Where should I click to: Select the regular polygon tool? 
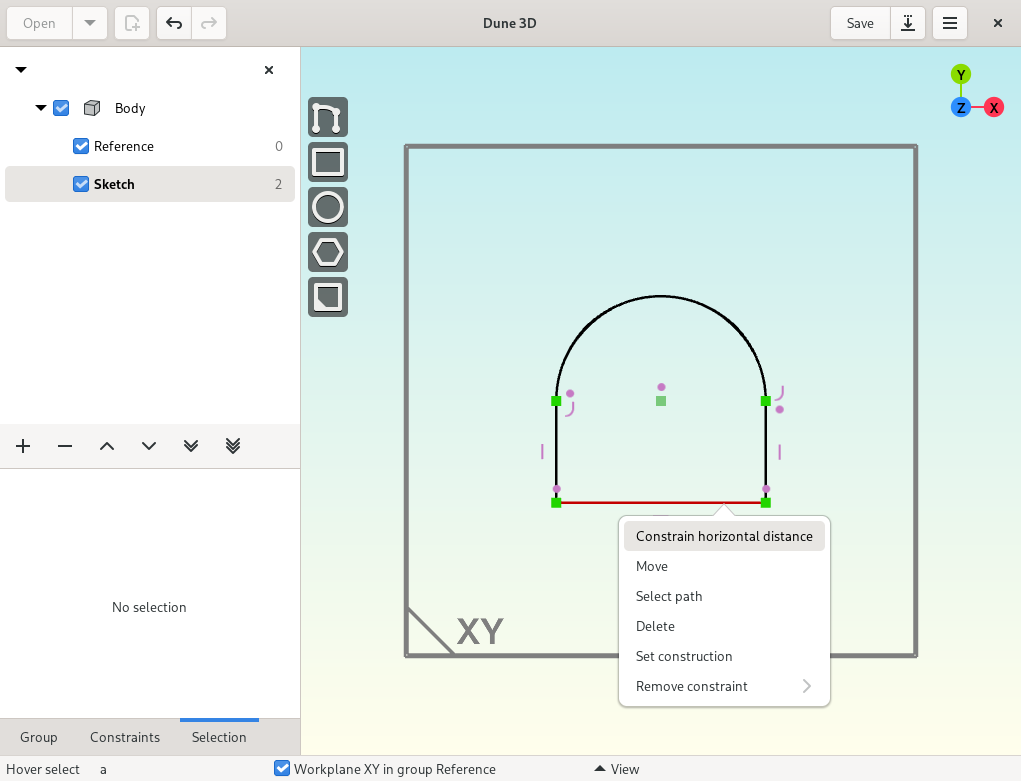tap(328, 252)
